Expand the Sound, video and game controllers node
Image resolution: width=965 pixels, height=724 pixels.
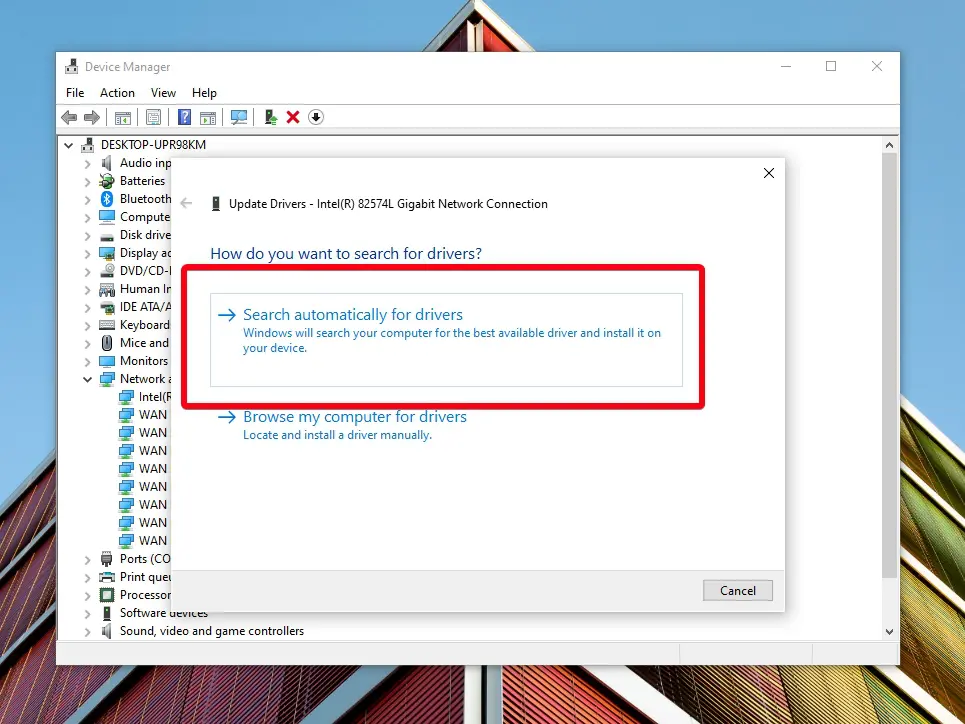87,632
